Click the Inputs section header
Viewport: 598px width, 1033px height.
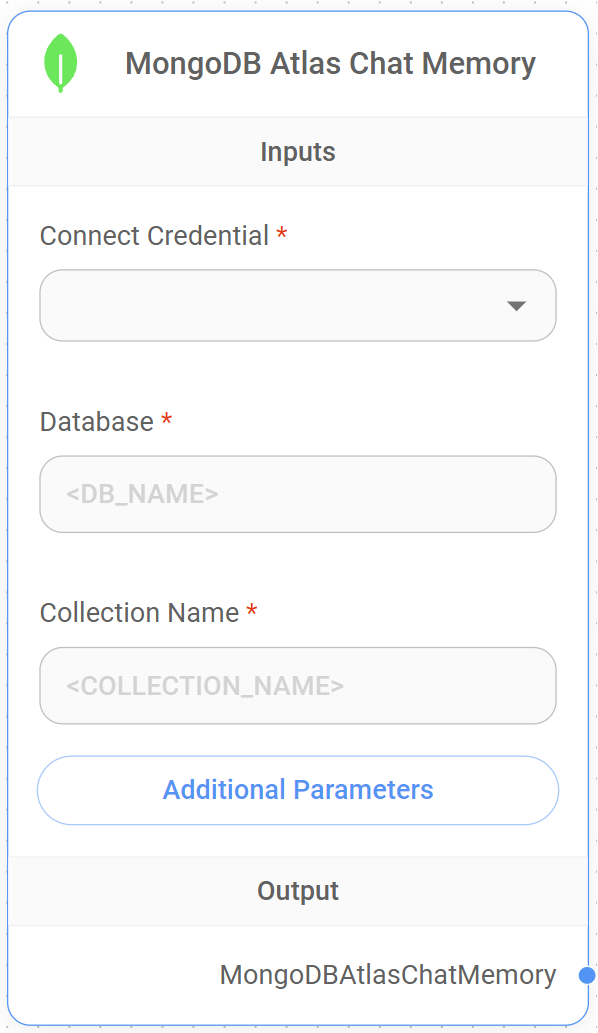pyautogui.click(x=298, y=151)
